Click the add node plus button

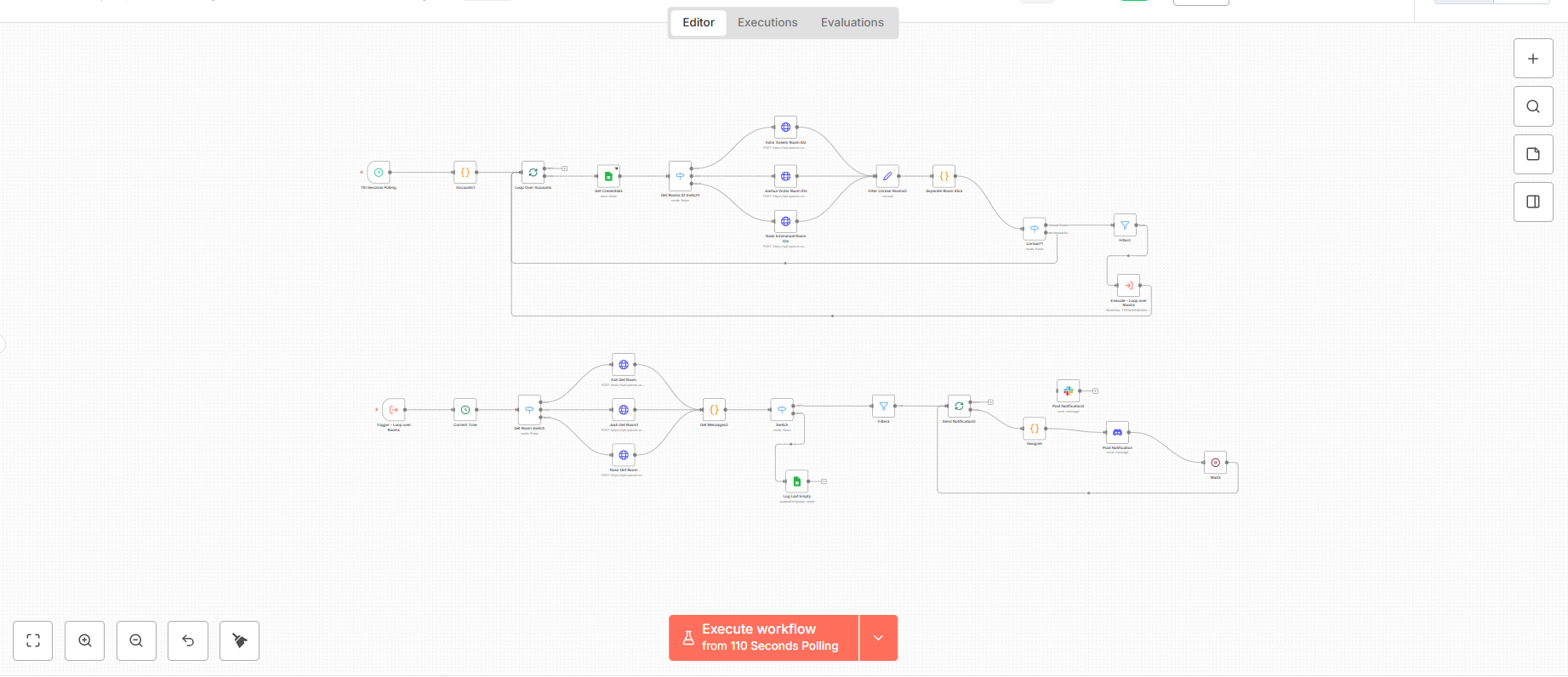click(1533, 59)
